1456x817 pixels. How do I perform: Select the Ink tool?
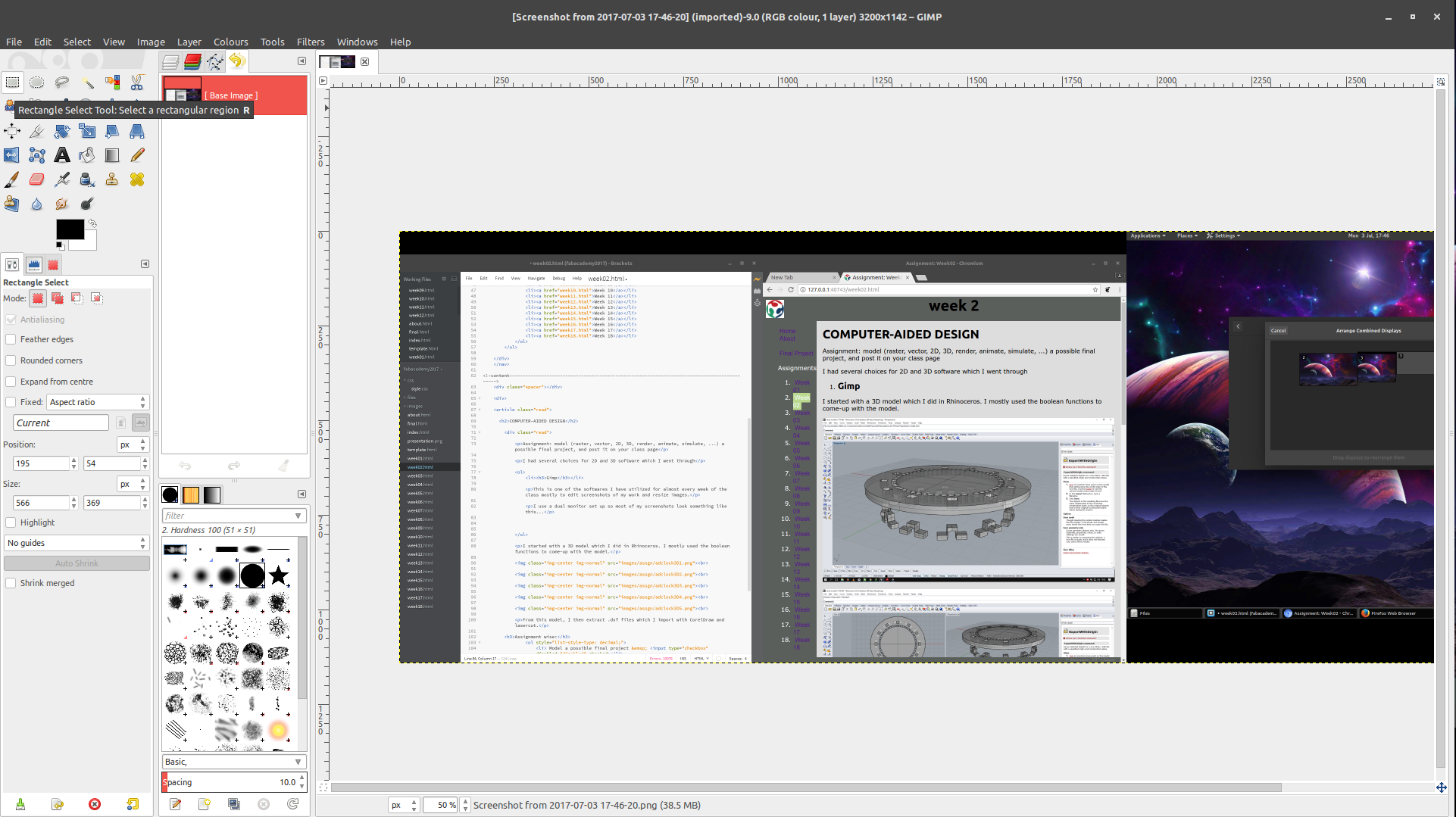pos(87,179)
